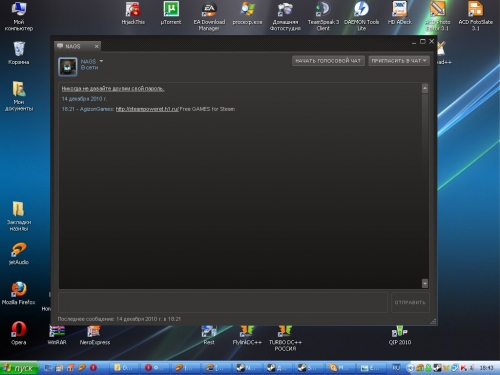This screenshot has width=500, height=375.
Task: Minimize the Steam chat window
Action: [x=414, y=42]
